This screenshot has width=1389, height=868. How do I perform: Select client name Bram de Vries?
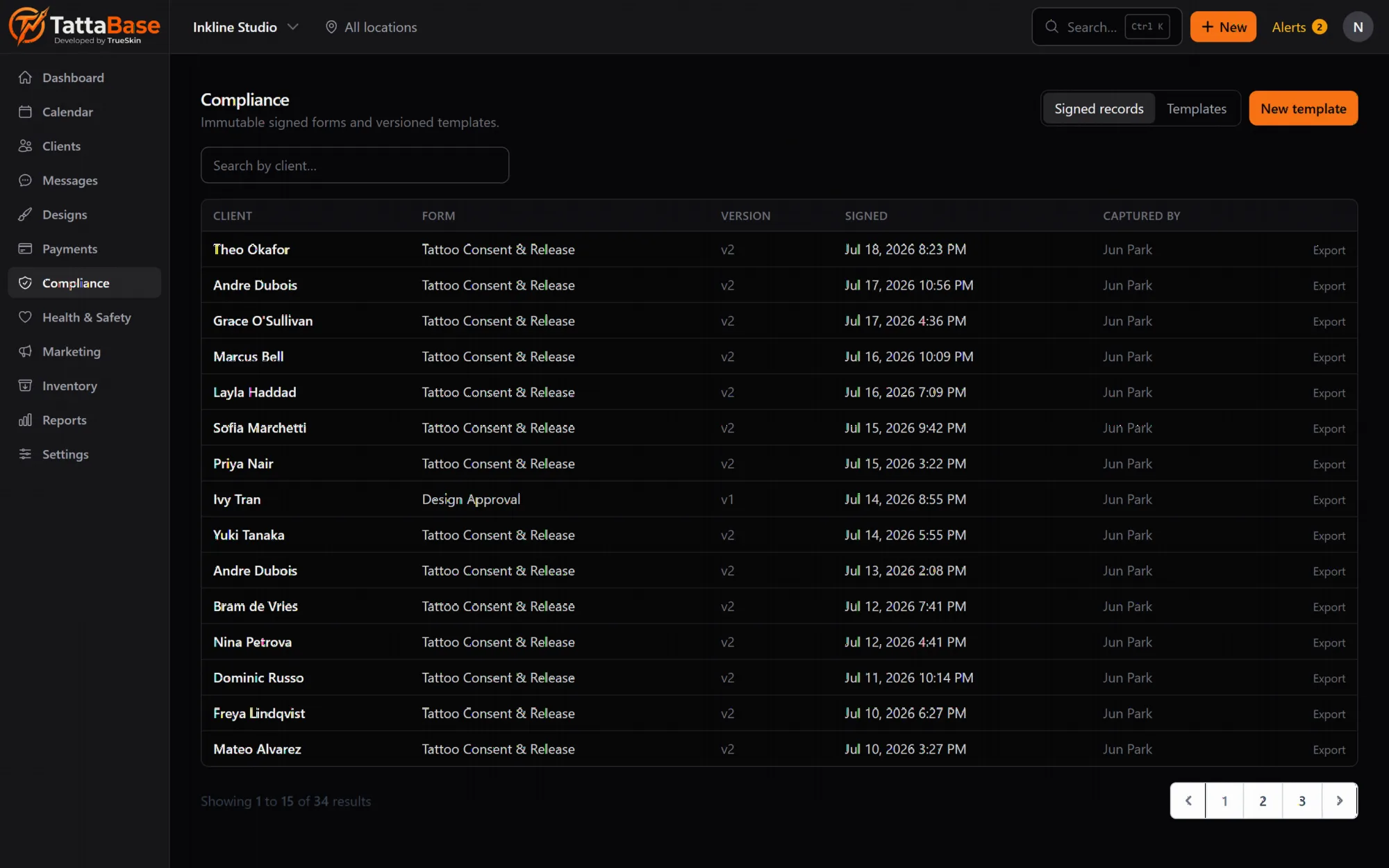[255, 606]
